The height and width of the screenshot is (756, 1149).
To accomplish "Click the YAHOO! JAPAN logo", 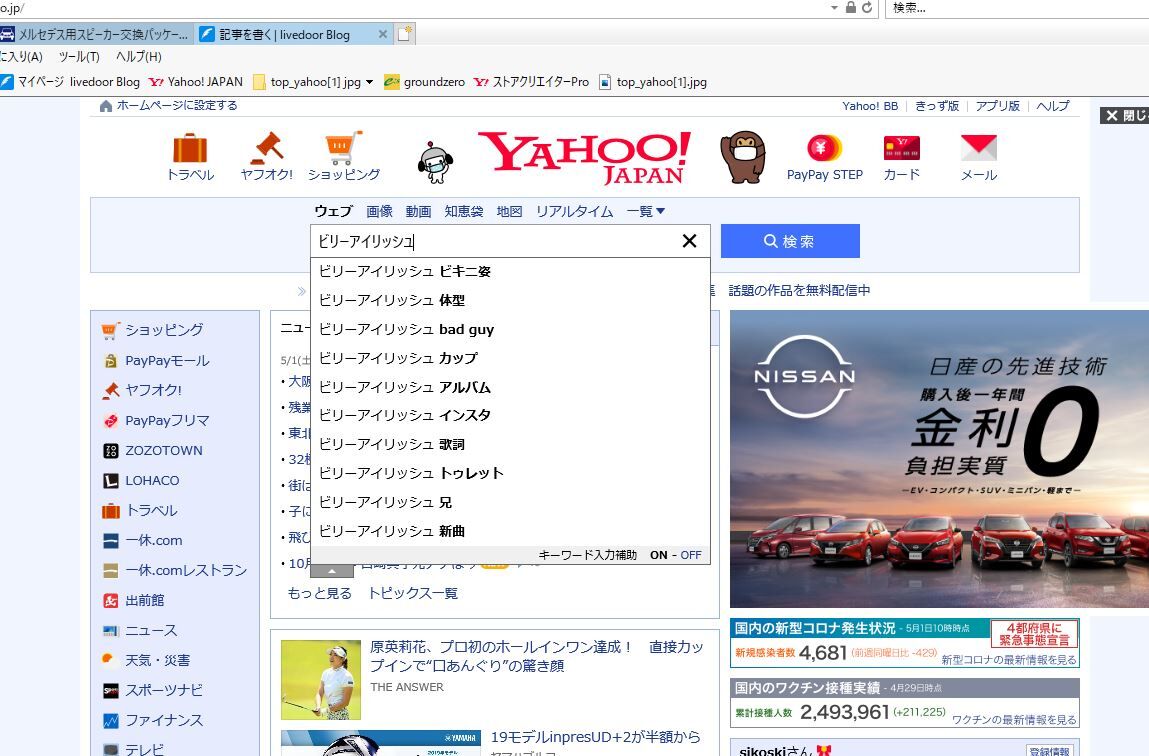I will tap(584, 157).
